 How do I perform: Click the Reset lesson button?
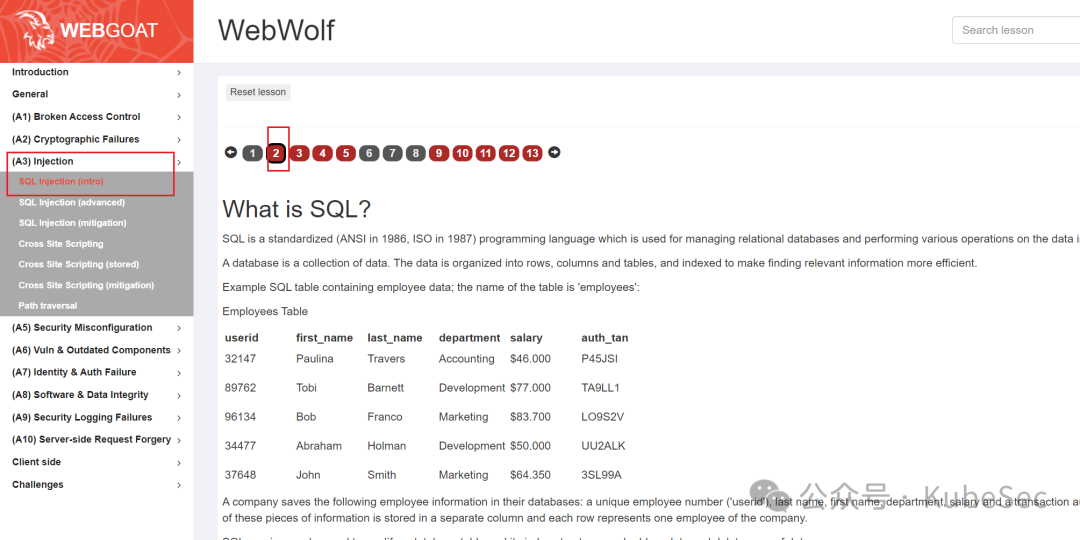coord(258,92)
